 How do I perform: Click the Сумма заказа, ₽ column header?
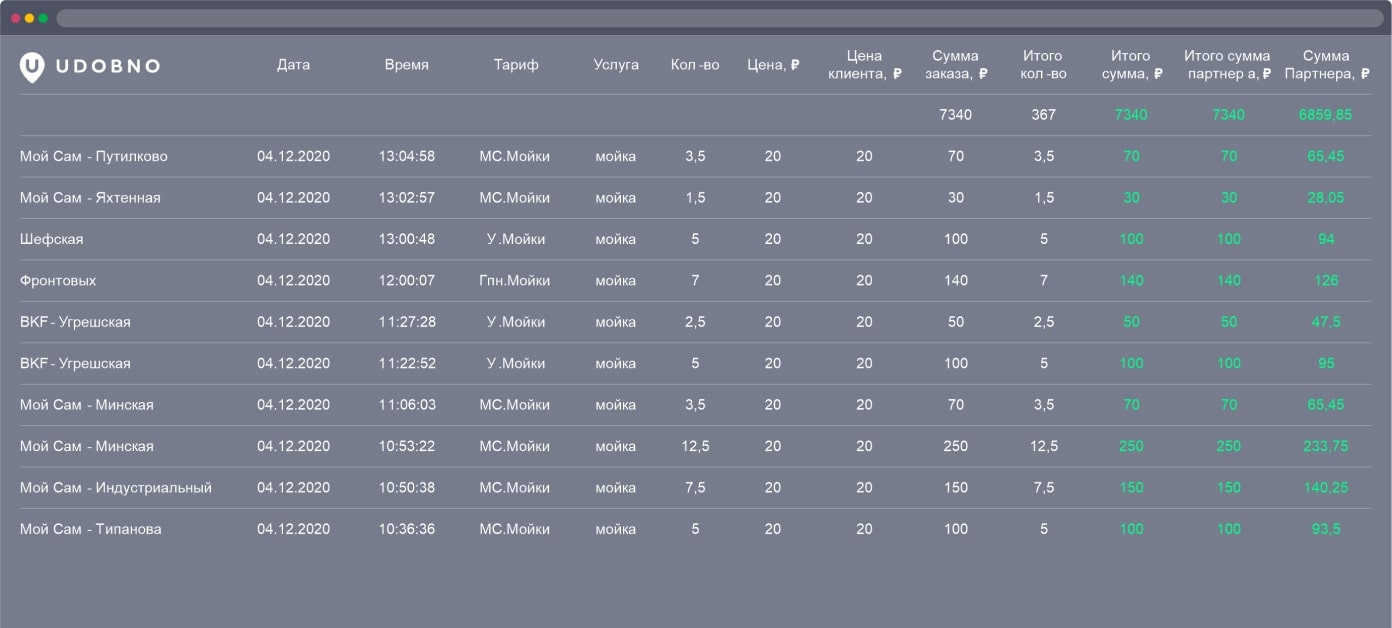coord(955,65)
